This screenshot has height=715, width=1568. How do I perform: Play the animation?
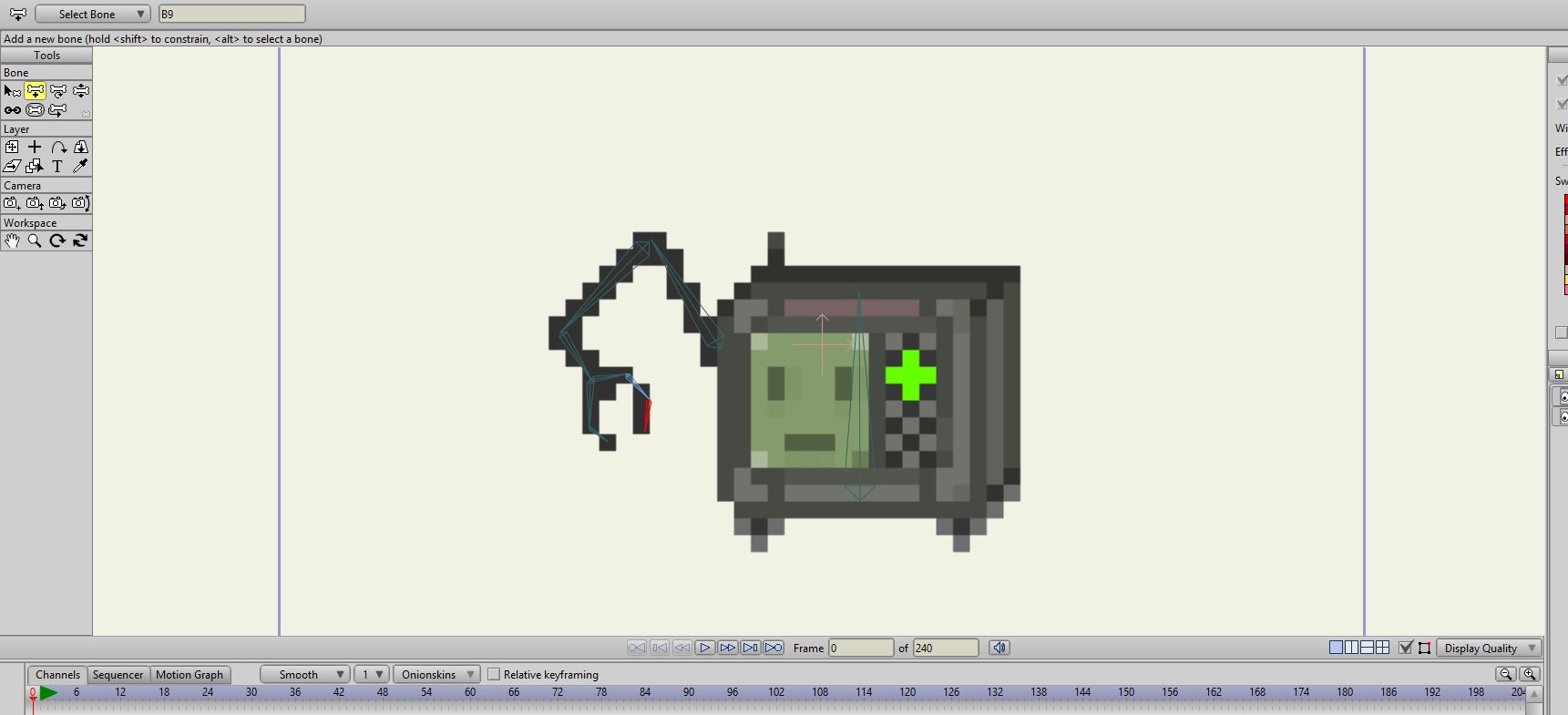705,648
